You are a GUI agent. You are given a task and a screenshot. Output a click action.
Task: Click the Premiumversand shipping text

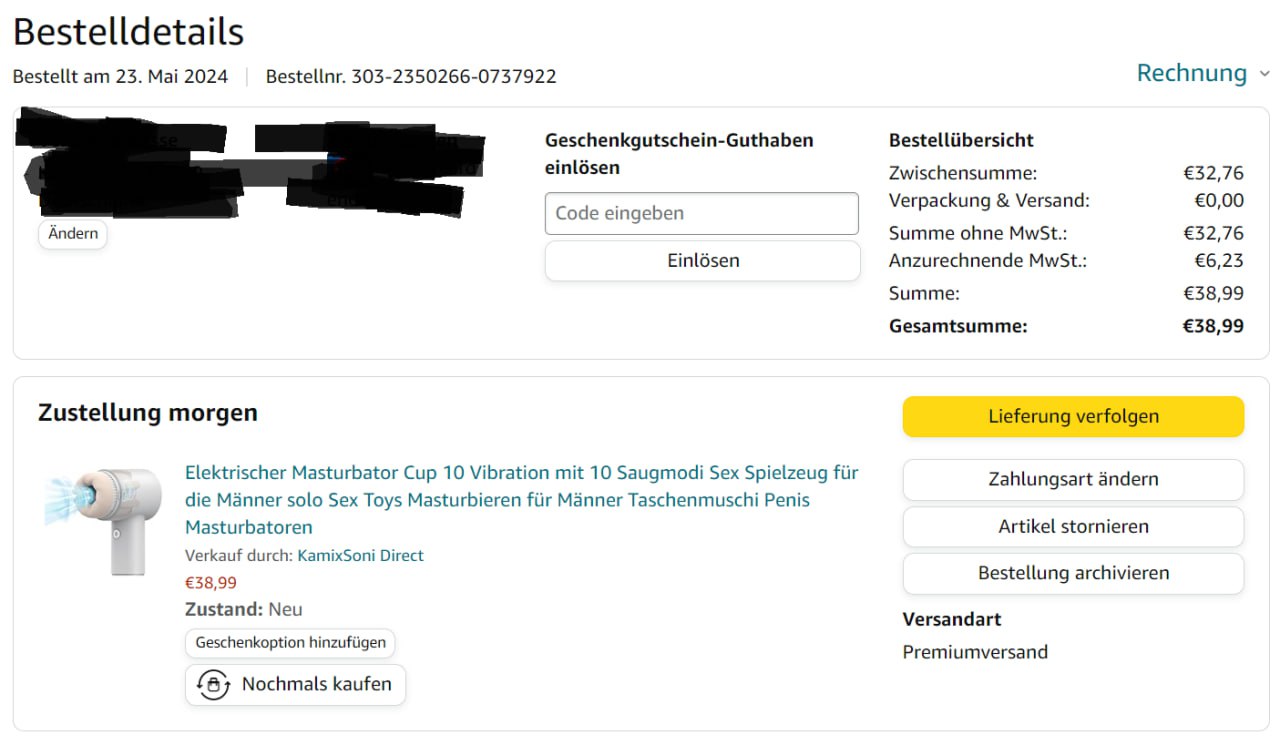coord(975,652)
